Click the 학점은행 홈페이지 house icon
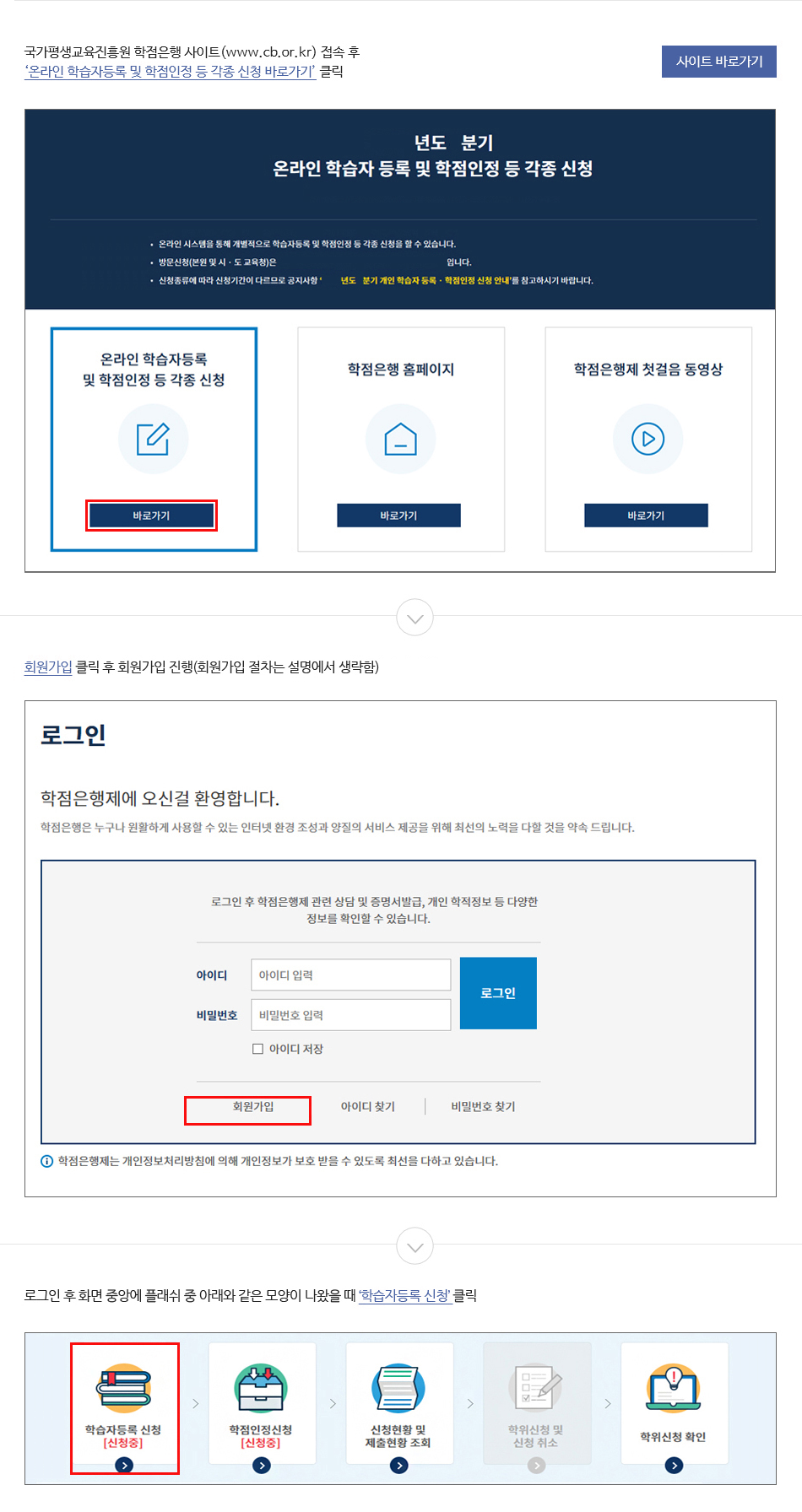 click(x=400, y=439)
